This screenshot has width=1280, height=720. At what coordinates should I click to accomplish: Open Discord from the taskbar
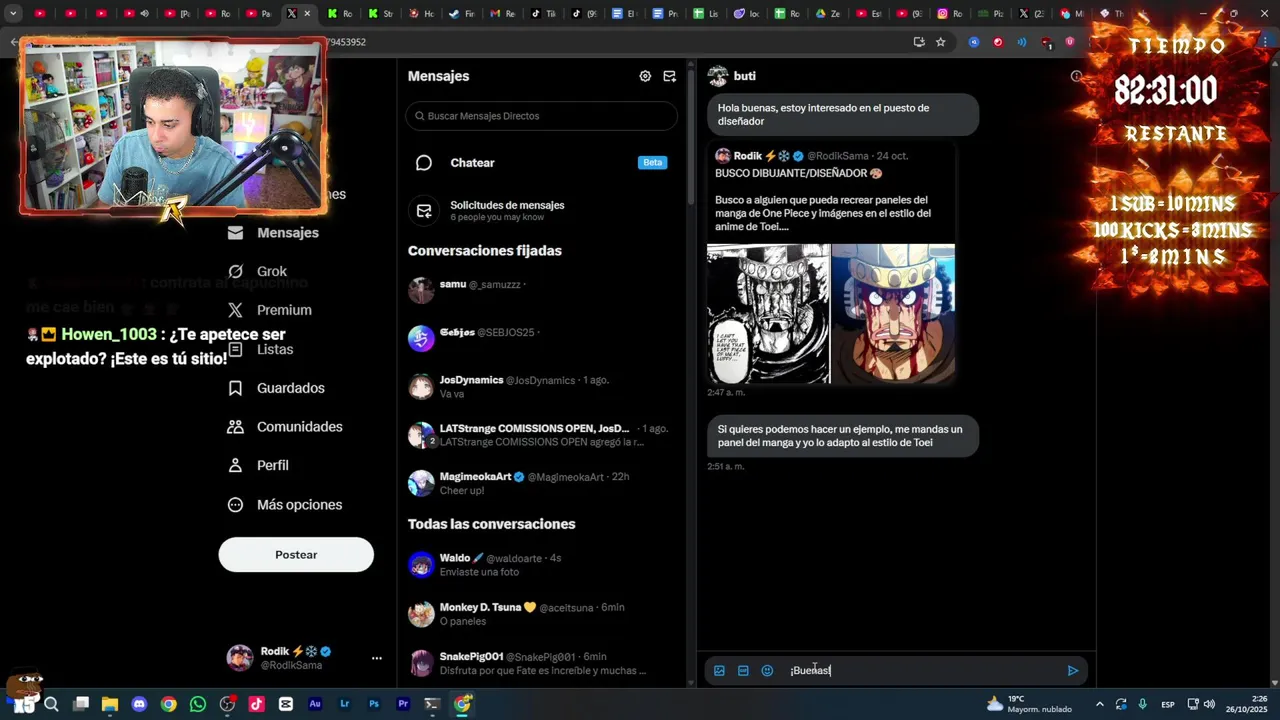coord(139,704)
